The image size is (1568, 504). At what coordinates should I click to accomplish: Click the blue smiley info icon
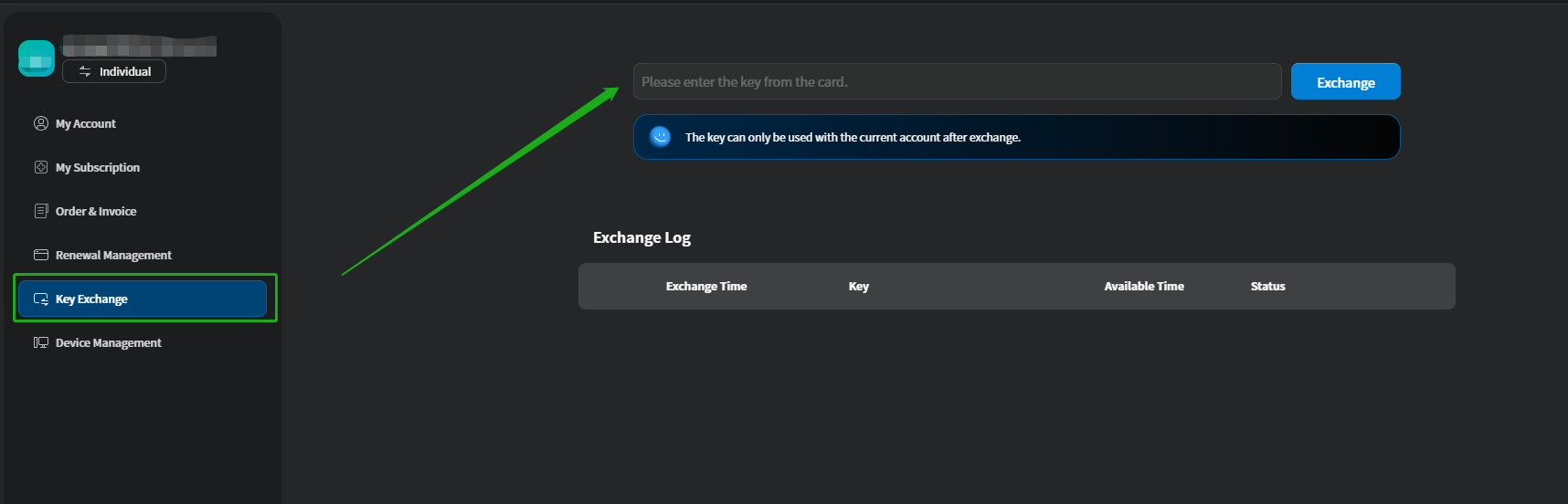pos(660,137)
